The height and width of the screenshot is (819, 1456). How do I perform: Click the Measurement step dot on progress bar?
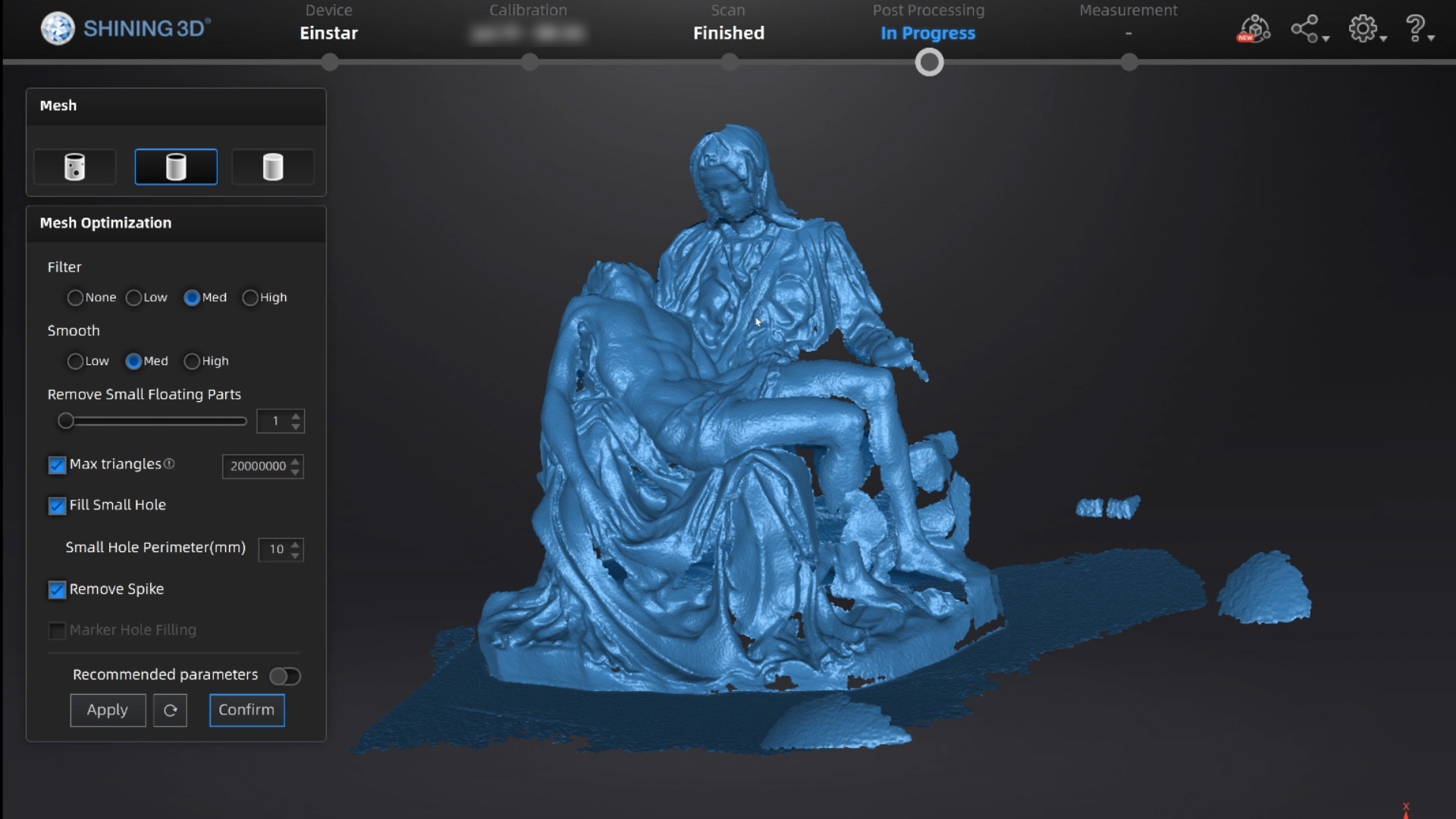(x=1129, y=62)
